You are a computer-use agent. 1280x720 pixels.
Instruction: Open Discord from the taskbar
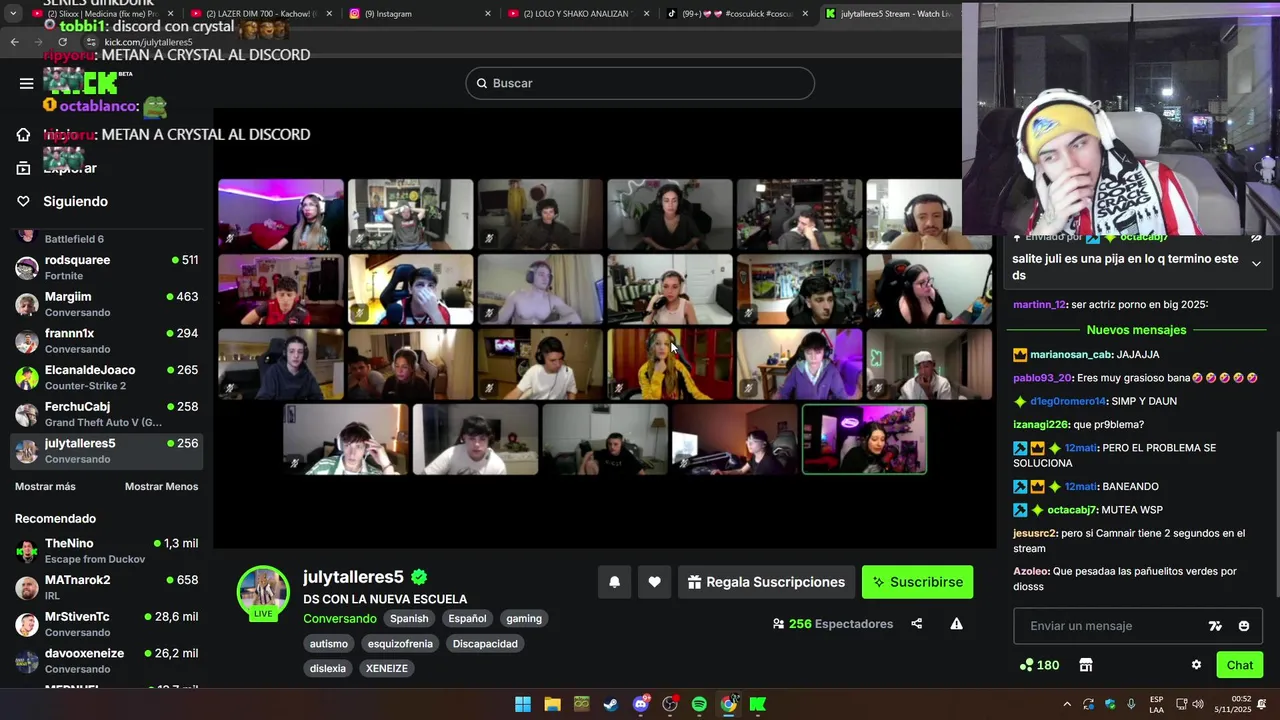tap(641, 704)
